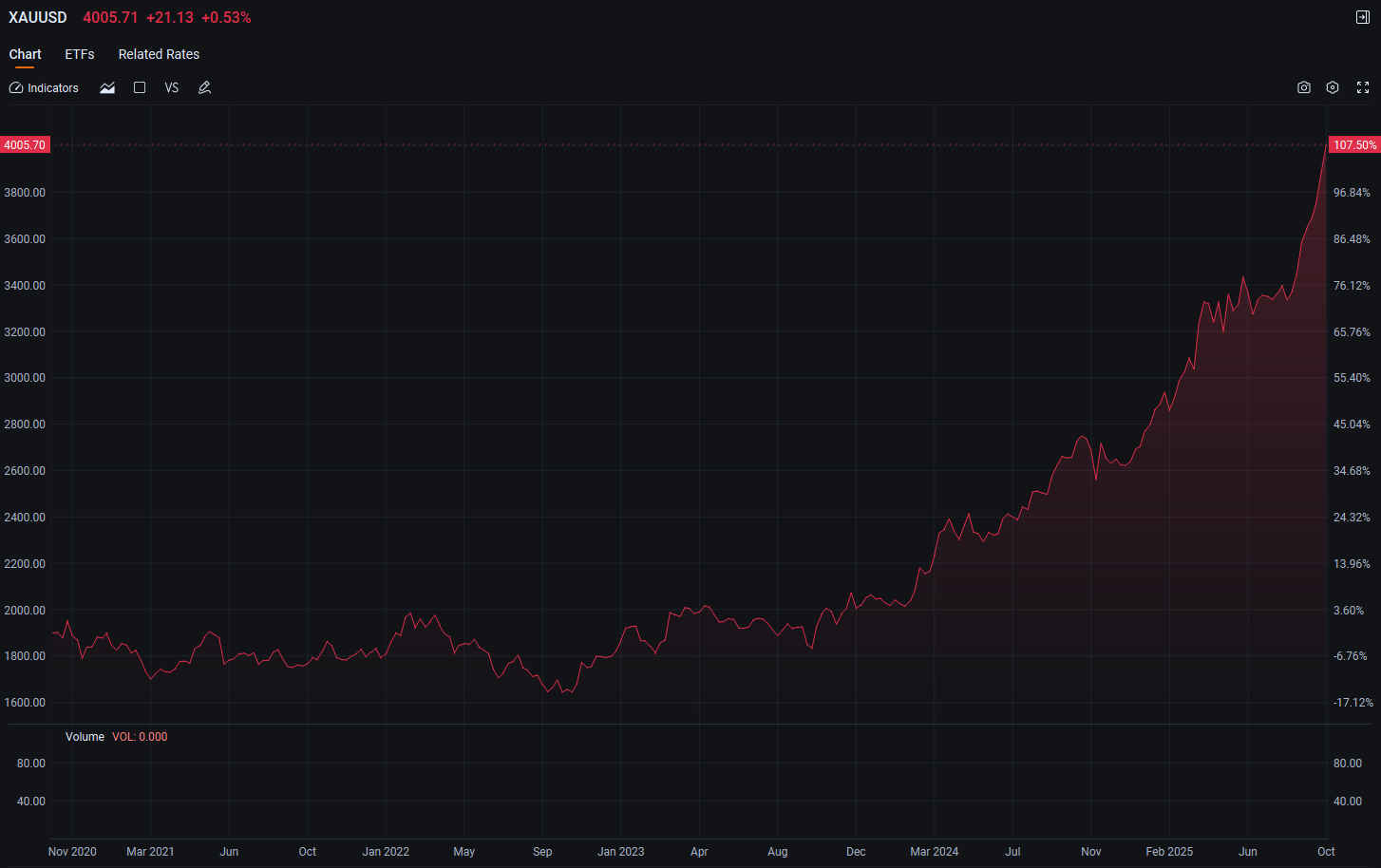Click the Mar 2021 date label

[x=150, y=852]
